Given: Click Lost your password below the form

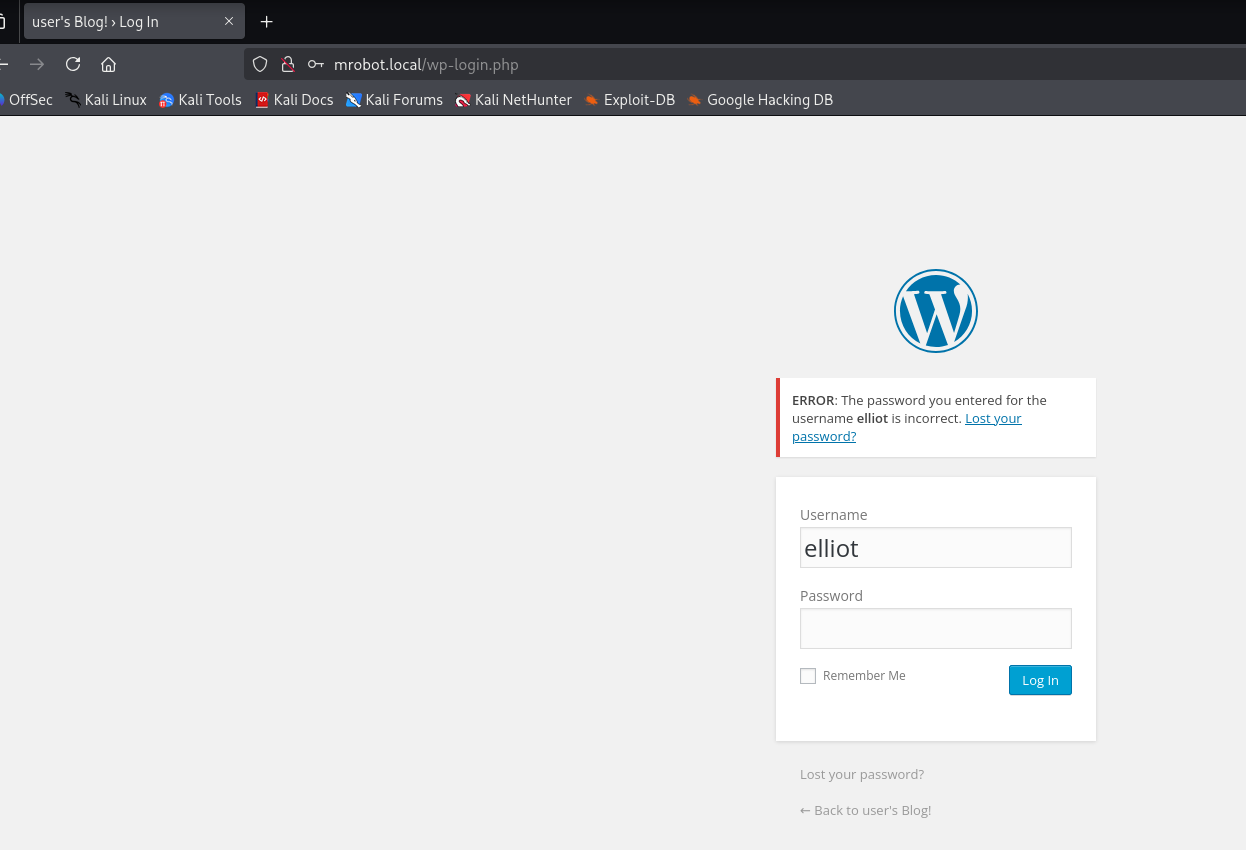Looking at the screenshot, I should pos(861,775).
